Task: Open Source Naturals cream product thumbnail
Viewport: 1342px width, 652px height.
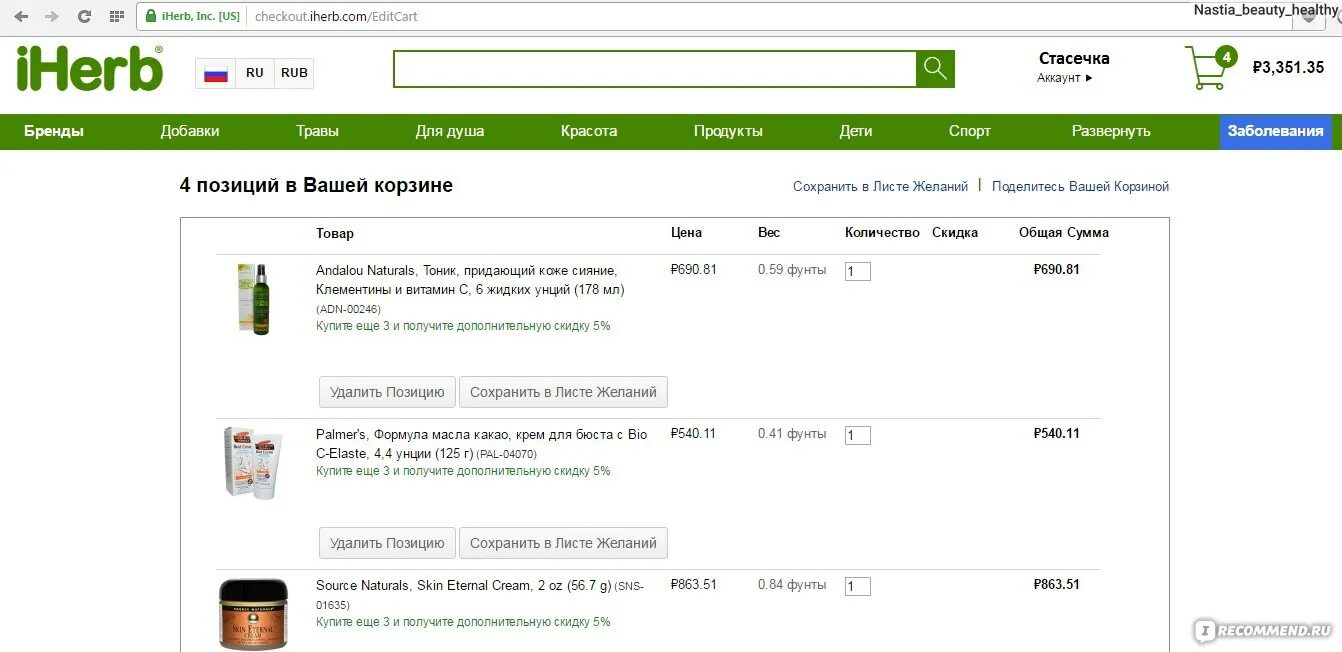Action: tap(253, 613)
